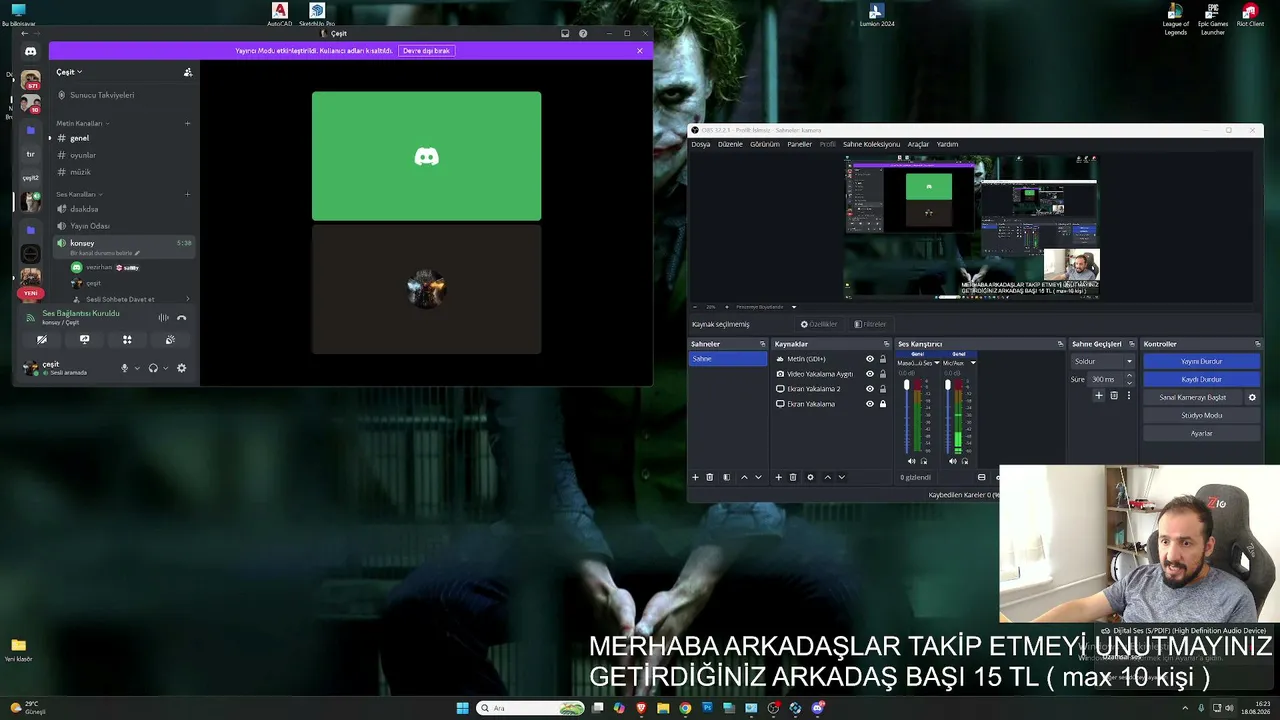Add a new scene in OBS

(x=695, y=477)
